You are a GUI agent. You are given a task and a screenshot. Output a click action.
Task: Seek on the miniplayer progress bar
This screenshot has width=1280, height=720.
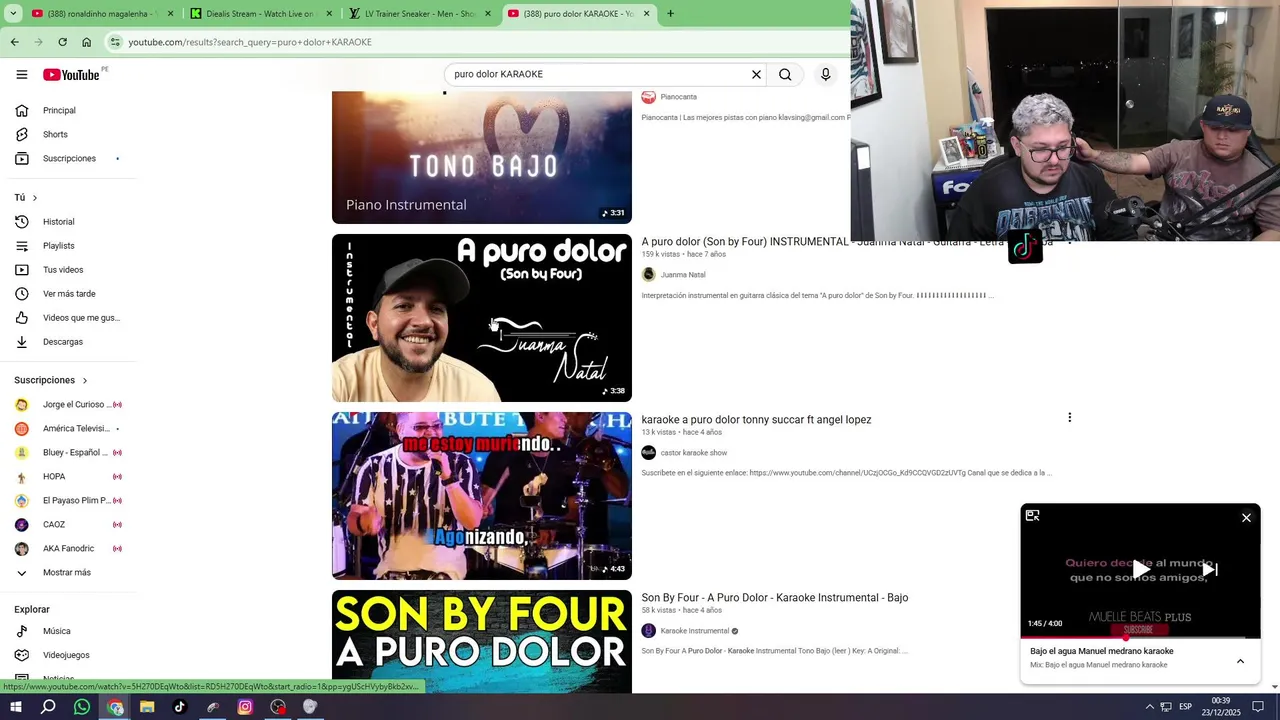pyautogui.click(x=1140, y=637)
